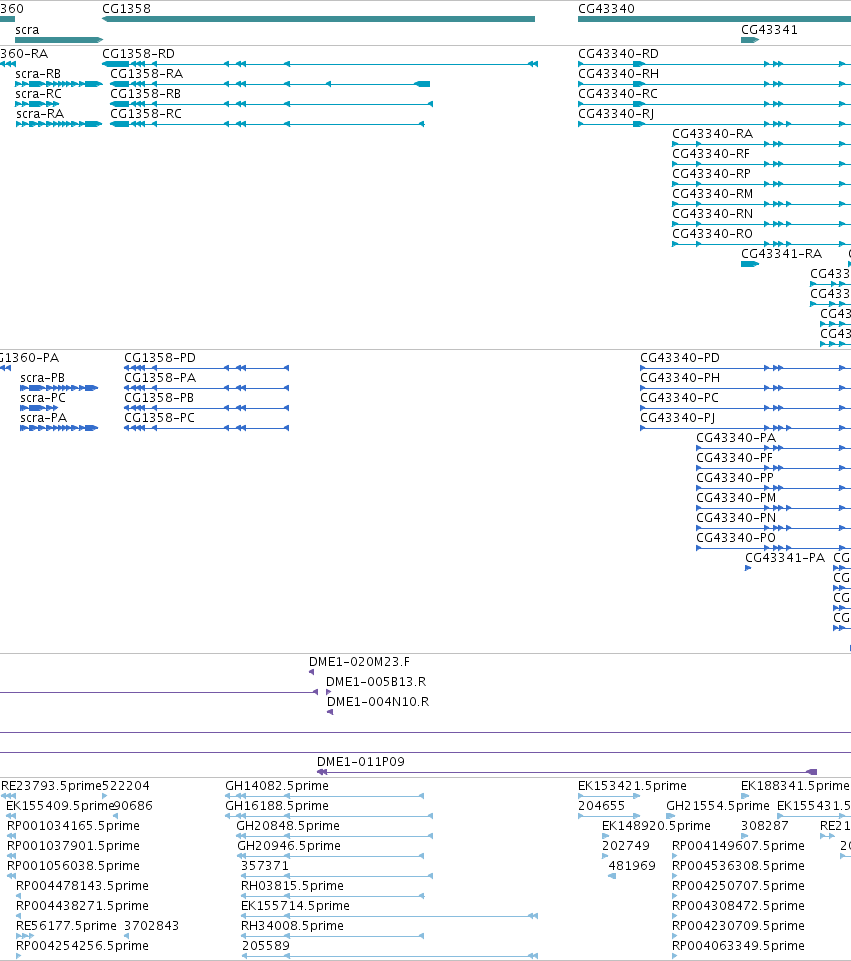The width and height of the screenshot is (851, 961).
Task: Select the scra-PC protein label
Action: click(x=42, y=398)
